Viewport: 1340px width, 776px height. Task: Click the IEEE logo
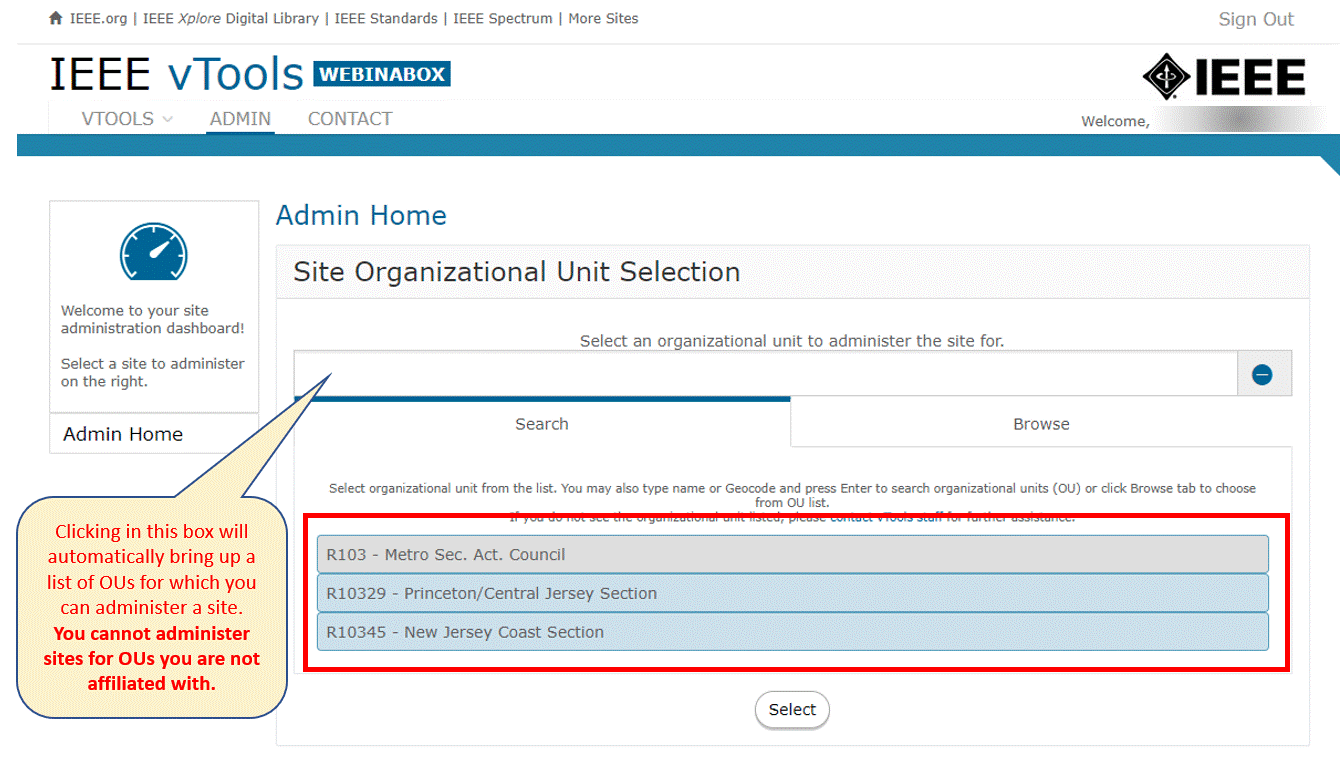[1224, 77]
